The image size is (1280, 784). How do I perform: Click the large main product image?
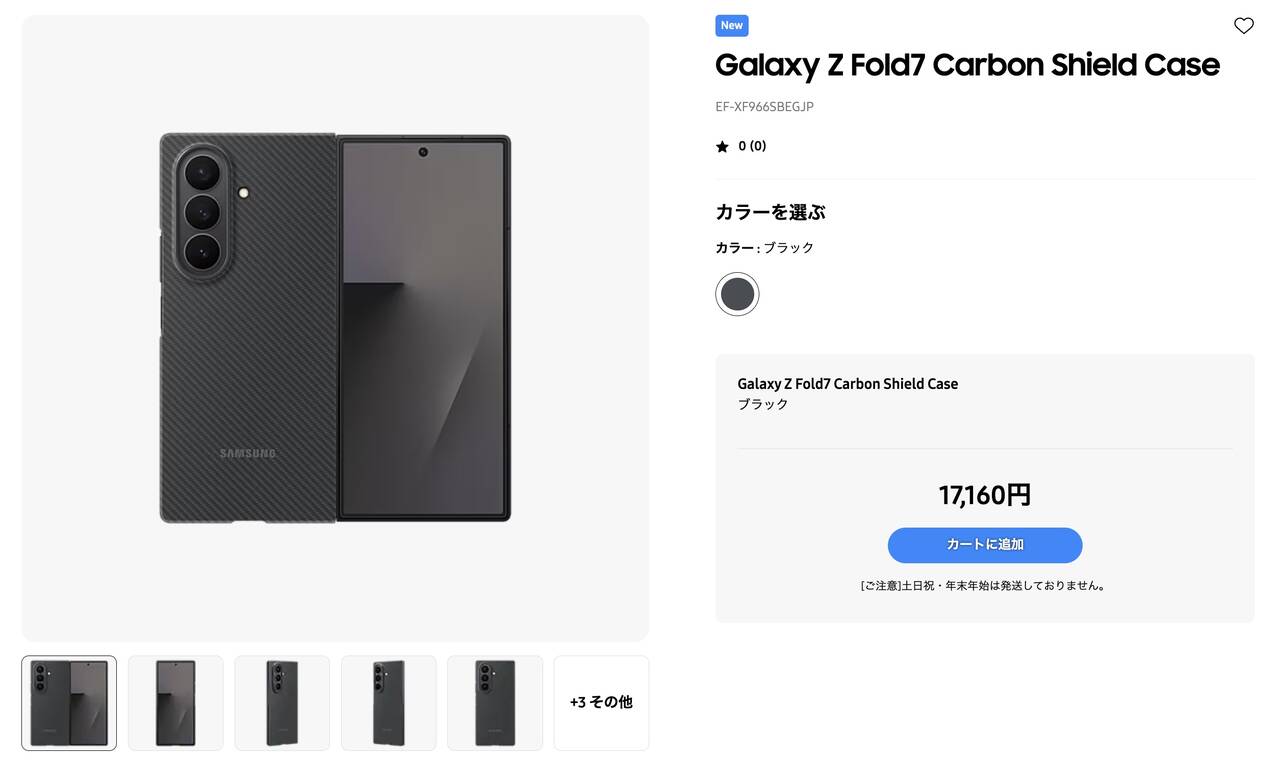pos(335,328)
